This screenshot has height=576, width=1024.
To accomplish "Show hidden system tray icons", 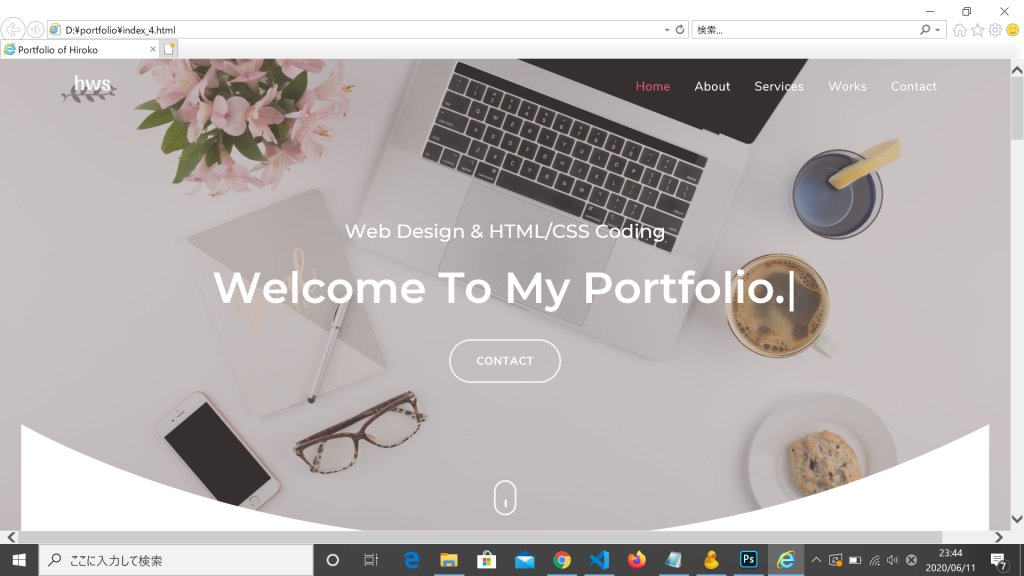I will 816,560.
